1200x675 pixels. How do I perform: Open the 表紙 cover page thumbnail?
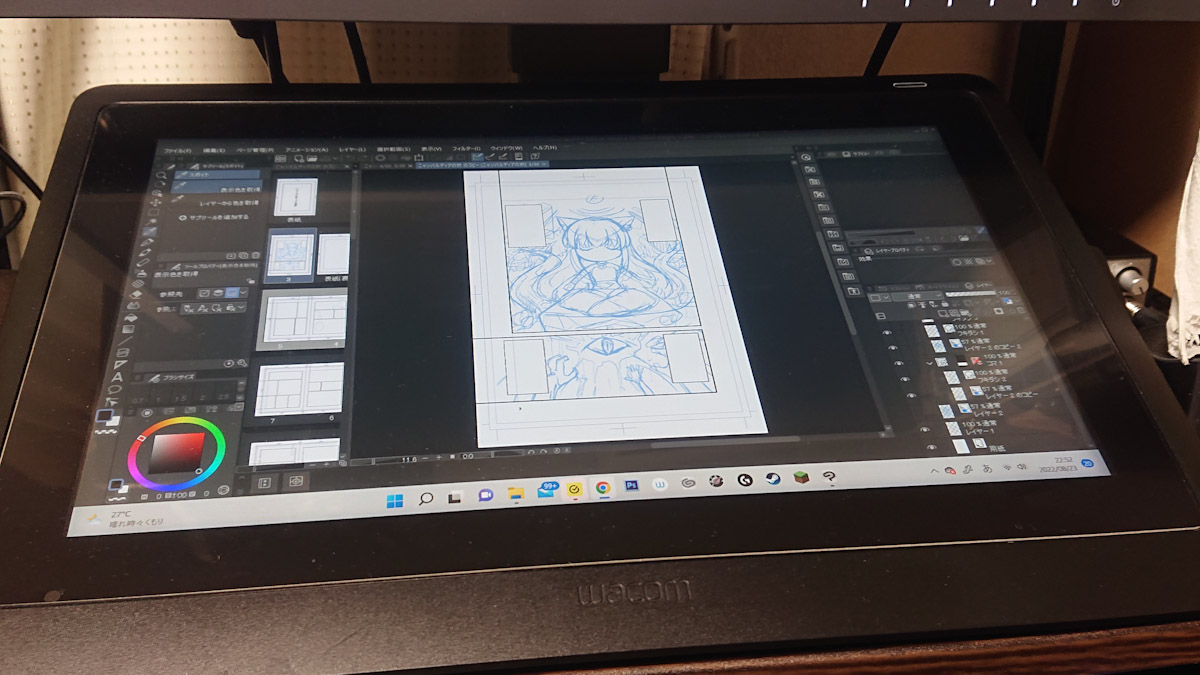pyautogui.click(x=295, y=196)
